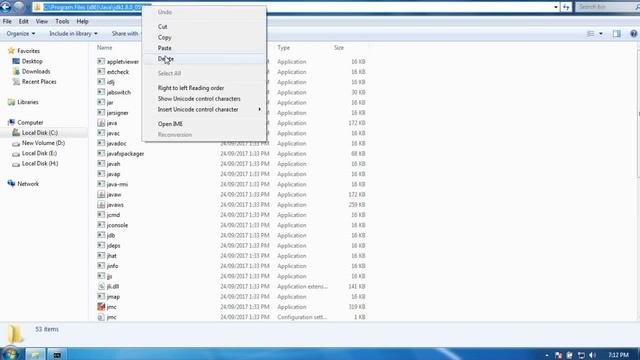Select the jmc configuration settings file icon
Image resolution: width=640 pixels, height=360 pixels.
(x=101, y=317)
